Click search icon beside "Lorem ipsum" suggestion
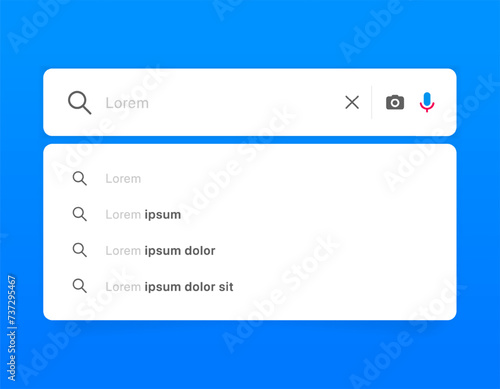This screenshot has width=500, height=389. coord(80,214)
